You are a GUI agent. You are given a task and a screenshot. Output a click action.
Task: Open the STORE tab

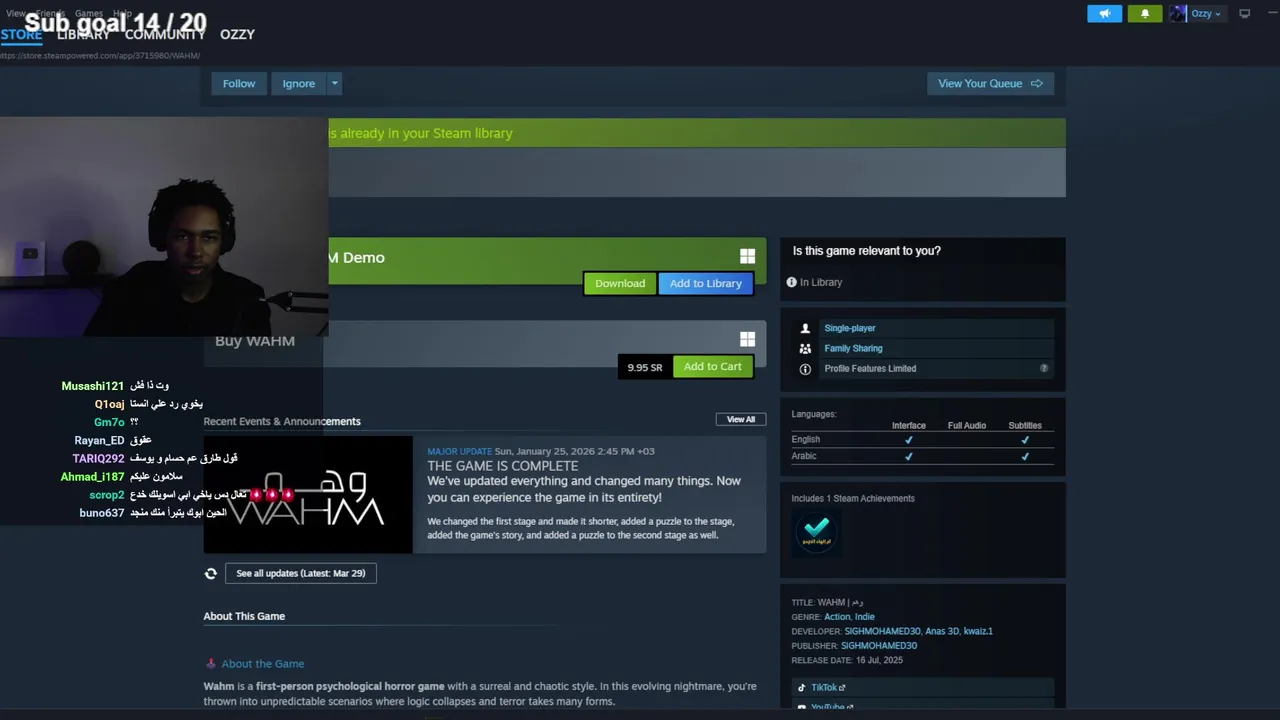21,34
